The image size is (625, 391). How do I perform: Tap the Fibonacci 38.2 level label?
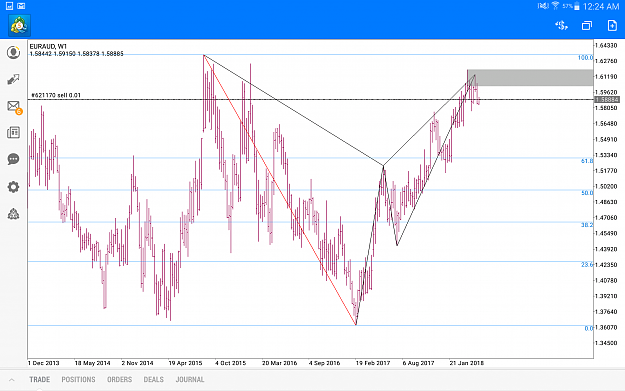click(587, 225)
